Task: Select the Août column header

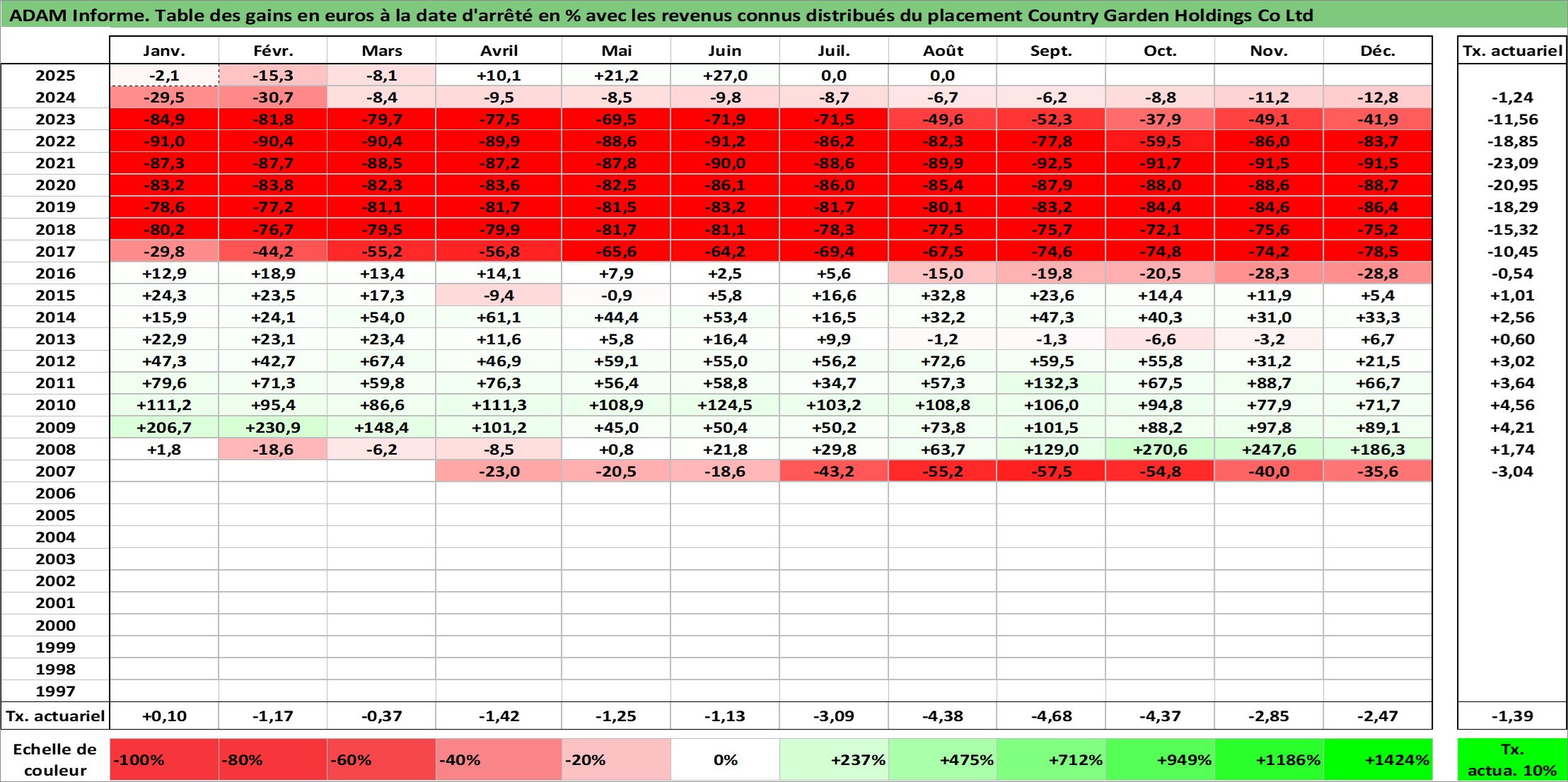Action: 943,51
